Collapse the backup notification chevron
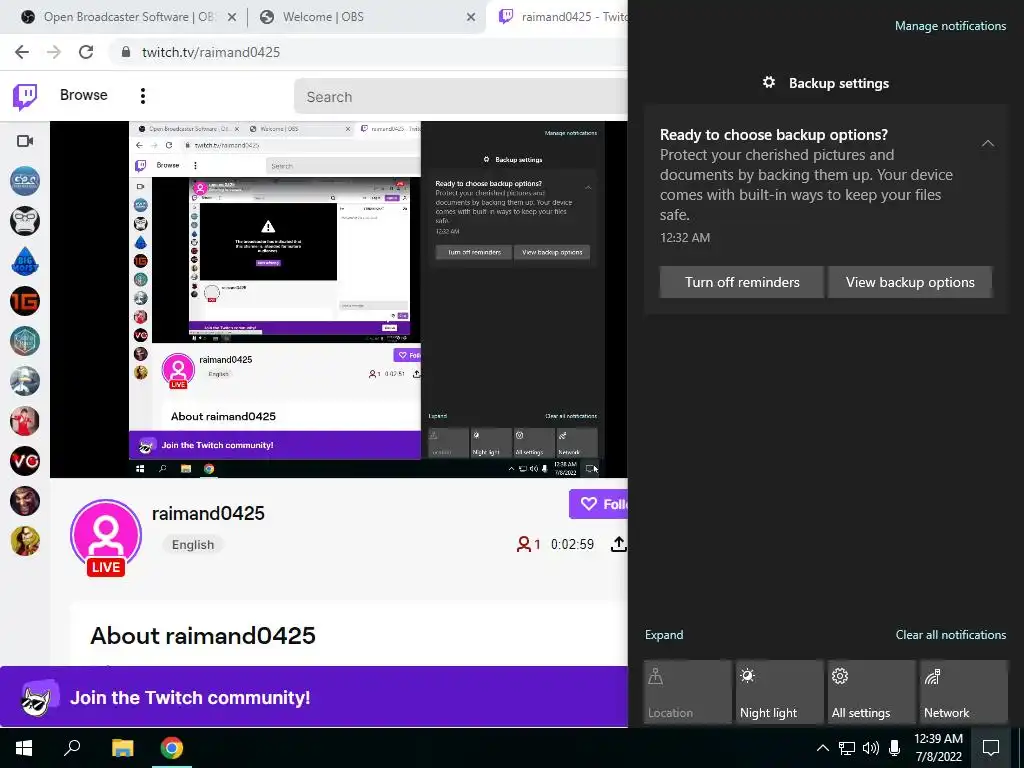Image resolution: width=1024 pixels, height=768 pixels. (x=987, y=143)
